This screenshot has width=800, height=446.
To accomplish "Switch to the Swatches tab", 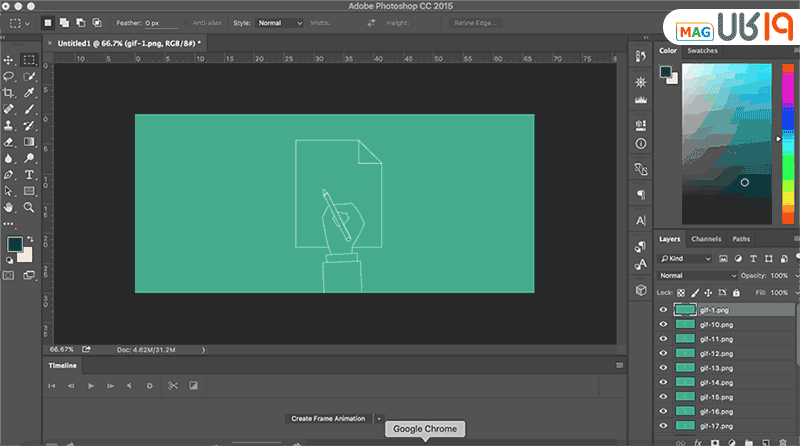I will [x=702, y=50].
